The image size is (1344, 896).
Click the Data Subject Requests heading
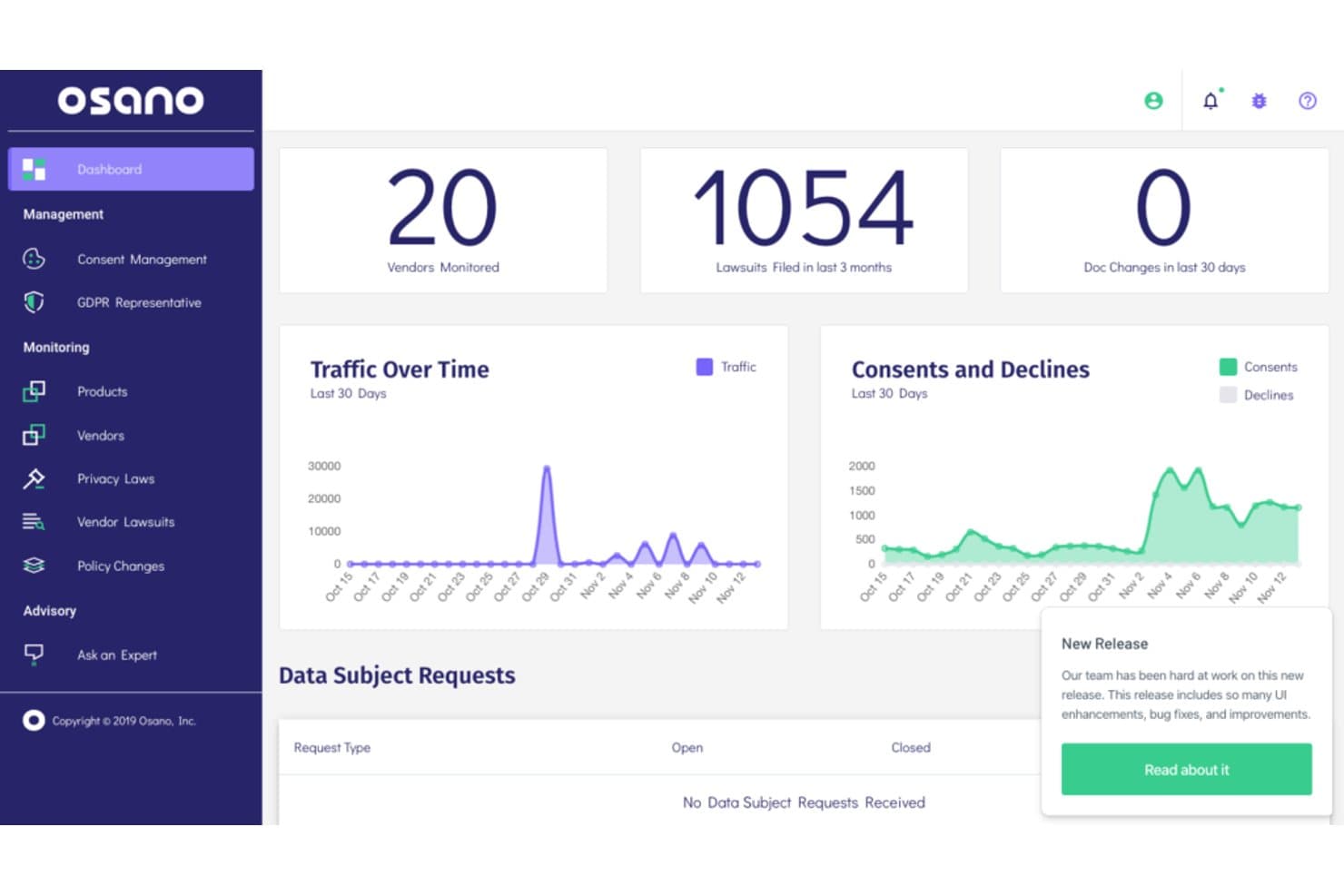point(397,675)
